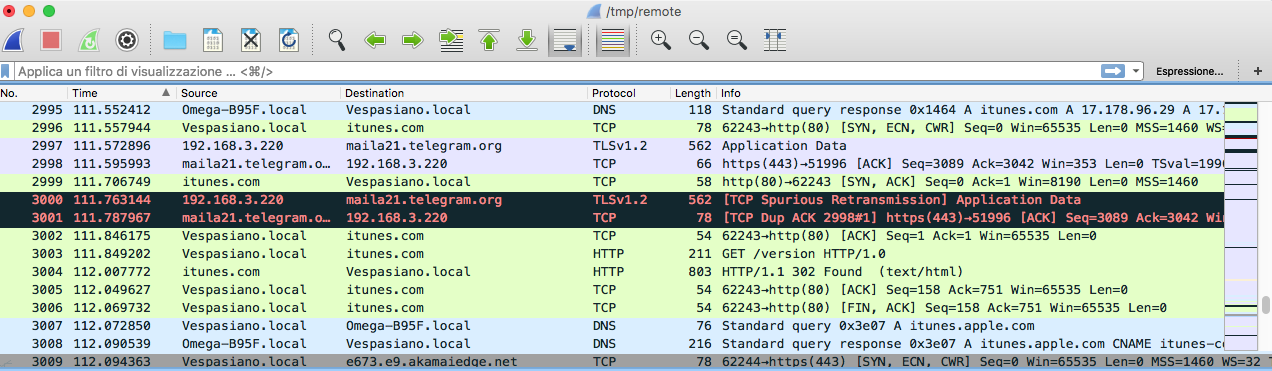Image resolution: width=1272 pixels, height=371 pixels.
Task: Select packet 3001 TCP Dup ACK row
Action: pyautogui.click(x=612, y=217)
